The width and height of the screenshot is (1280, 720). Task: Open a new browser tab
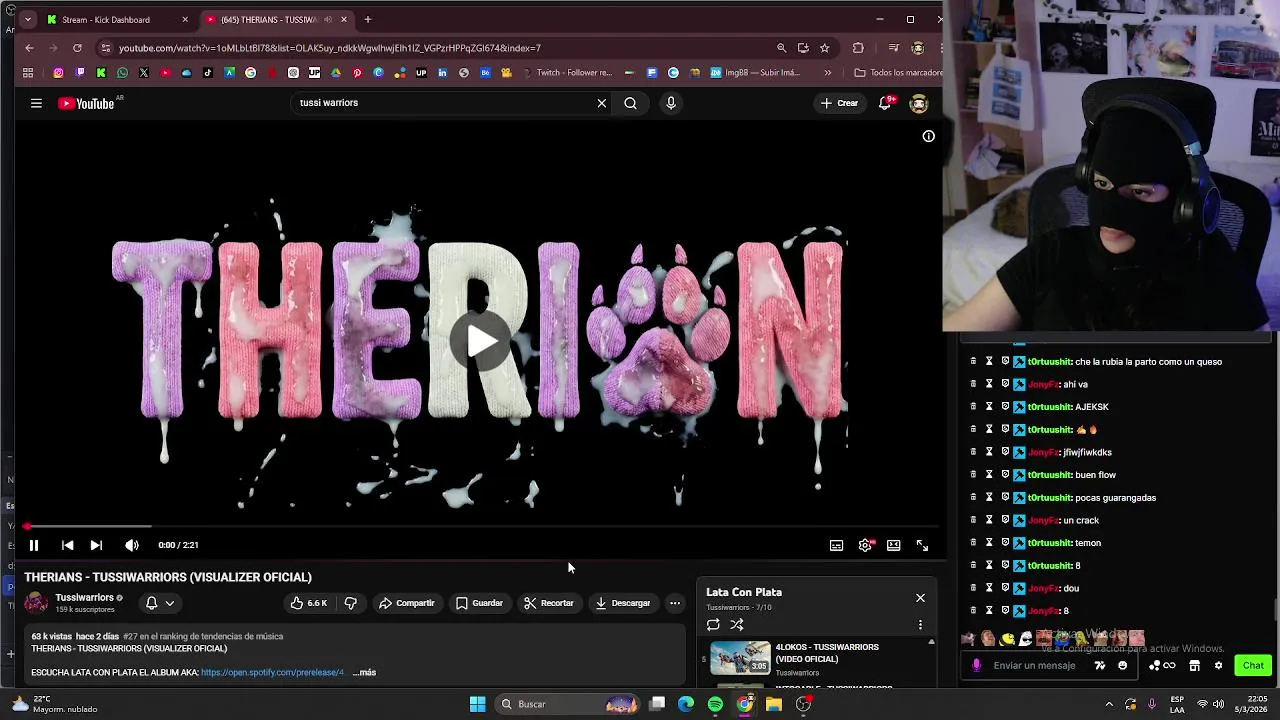click(x=368, y=19)
